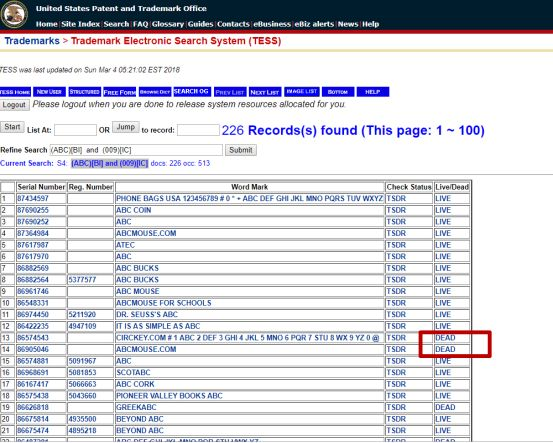Viewport: 553px width, 443px height.
Task: Open Site Index in top navigation
Action: (x=80, y=24)
